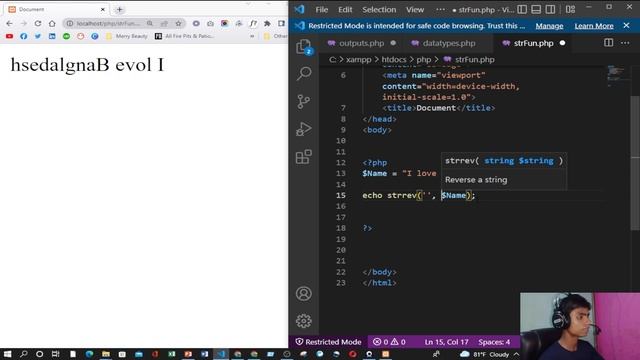
Task: Open the editor More Actions ellipsis
Action: click(625, 43)
